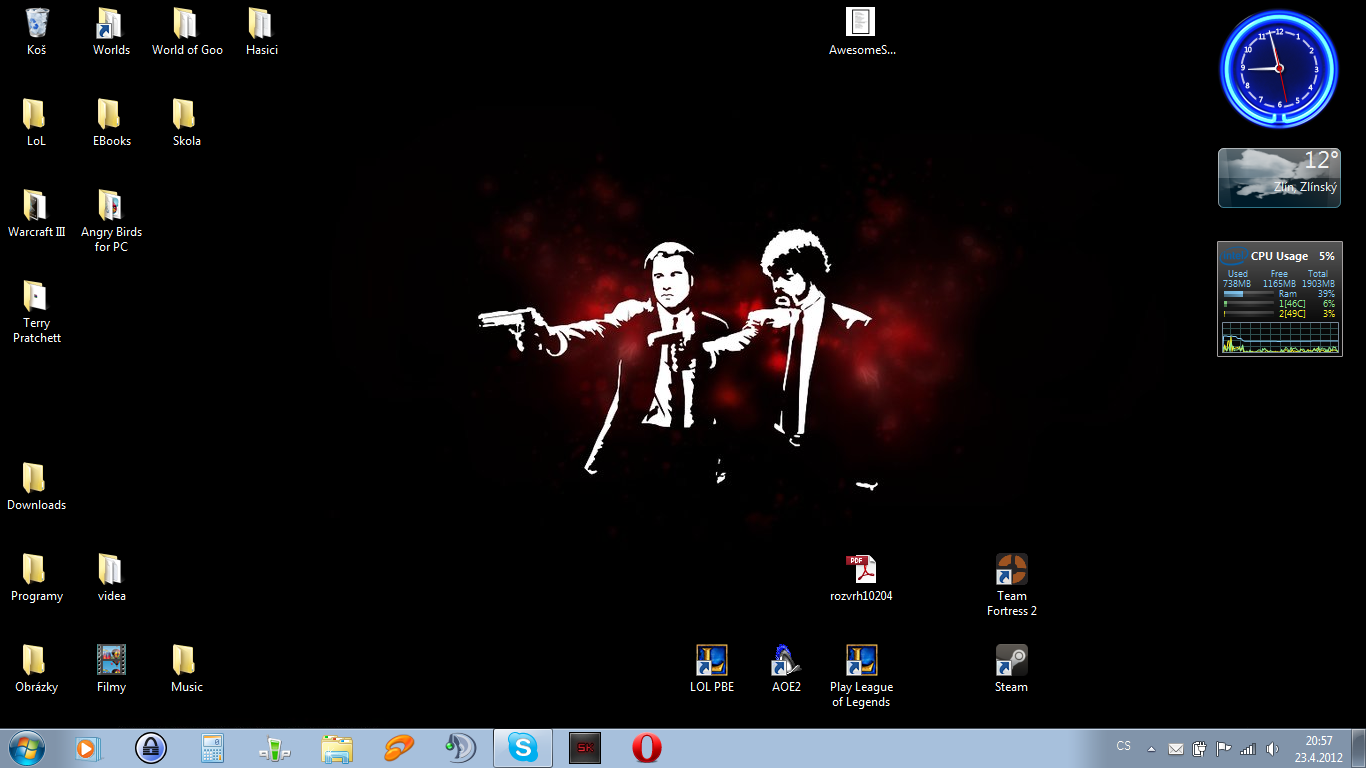Image resolution: width=1366 pixels, height=768 pixels.
Task: Select the Team Fortress 2 shortcut
Action: [1011, 585]
